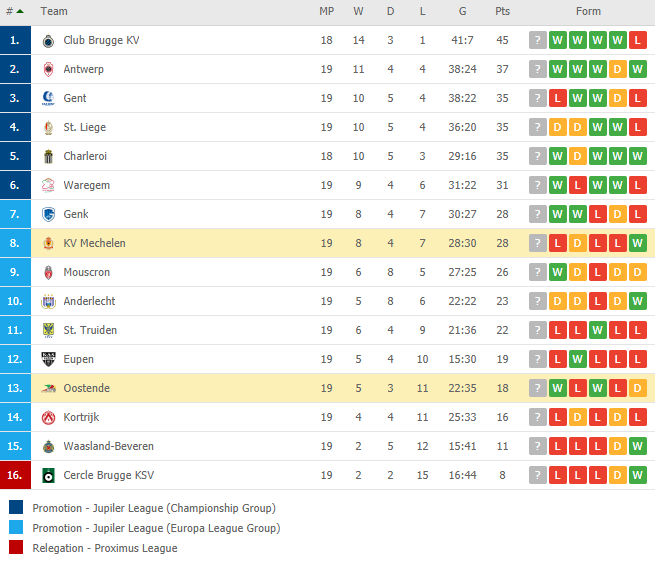
Task: Click the dark blue Championship Group swatch
Action: point(16,507)
